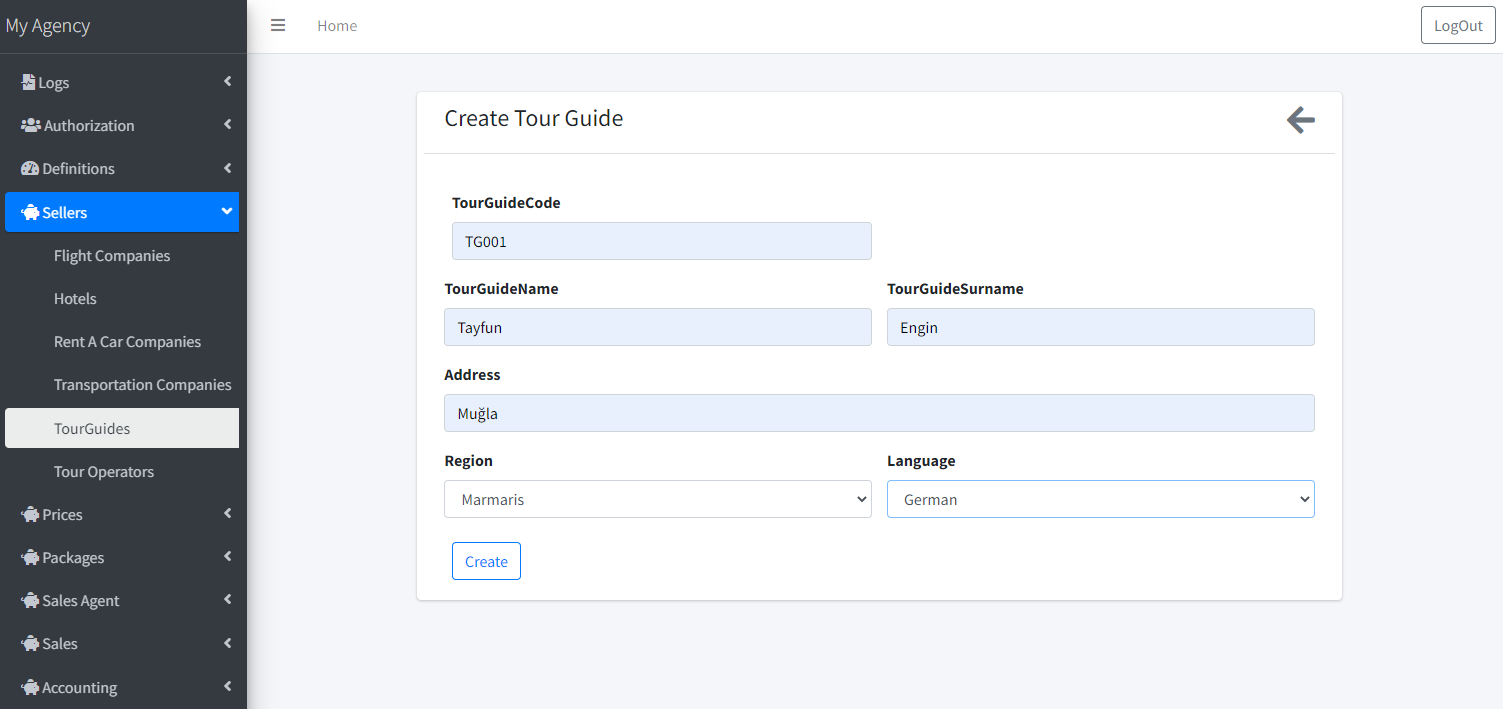Collapse the Sellers section chevron
The width and height of the screenshot is (1503, 709).
point(227,212)
